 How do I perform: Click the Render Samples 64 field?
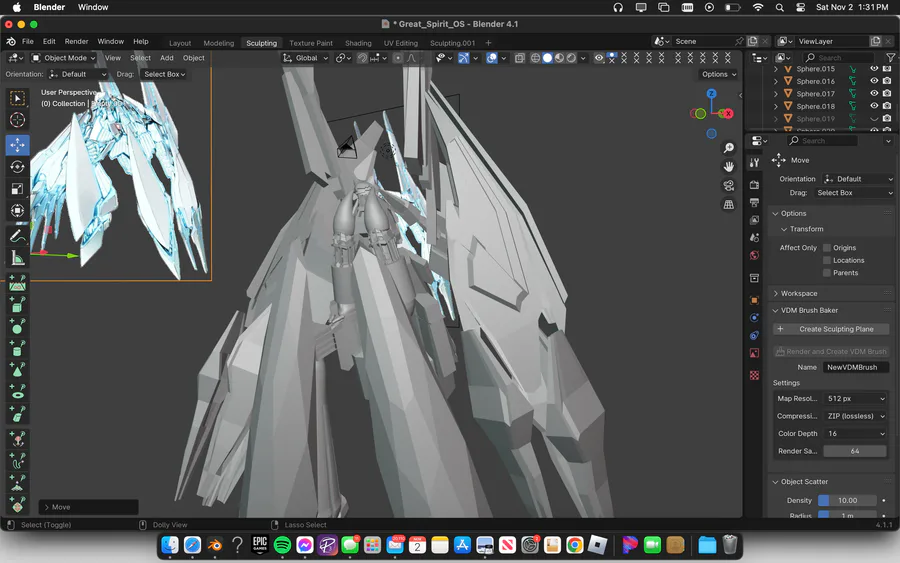coord(855,451)
